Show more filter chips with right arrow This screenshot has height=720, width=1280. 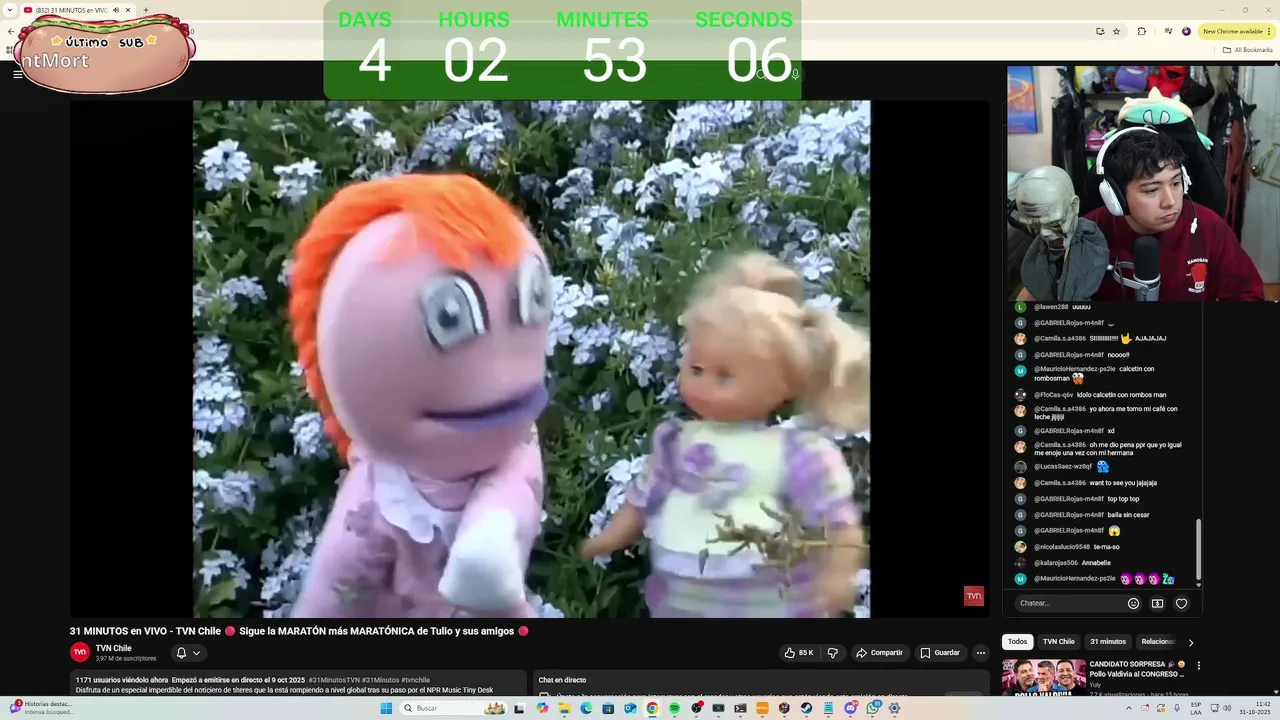1190,642
